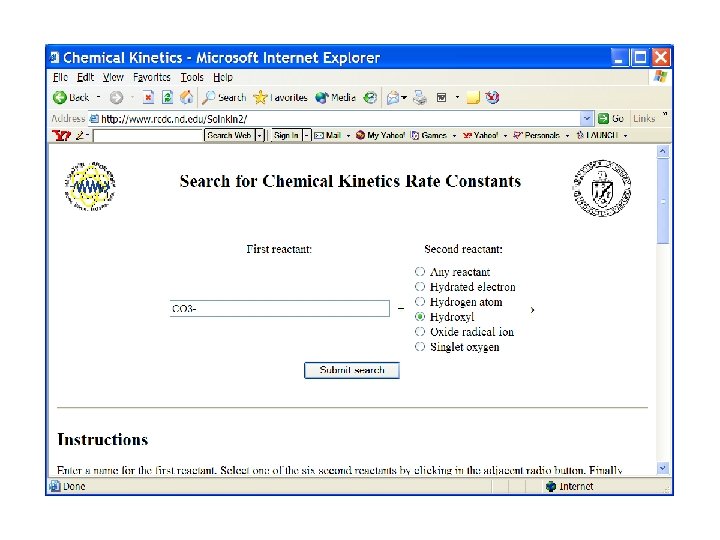
Task: Click the Edit page toolbar icon
Action: [x=441, y=97]
